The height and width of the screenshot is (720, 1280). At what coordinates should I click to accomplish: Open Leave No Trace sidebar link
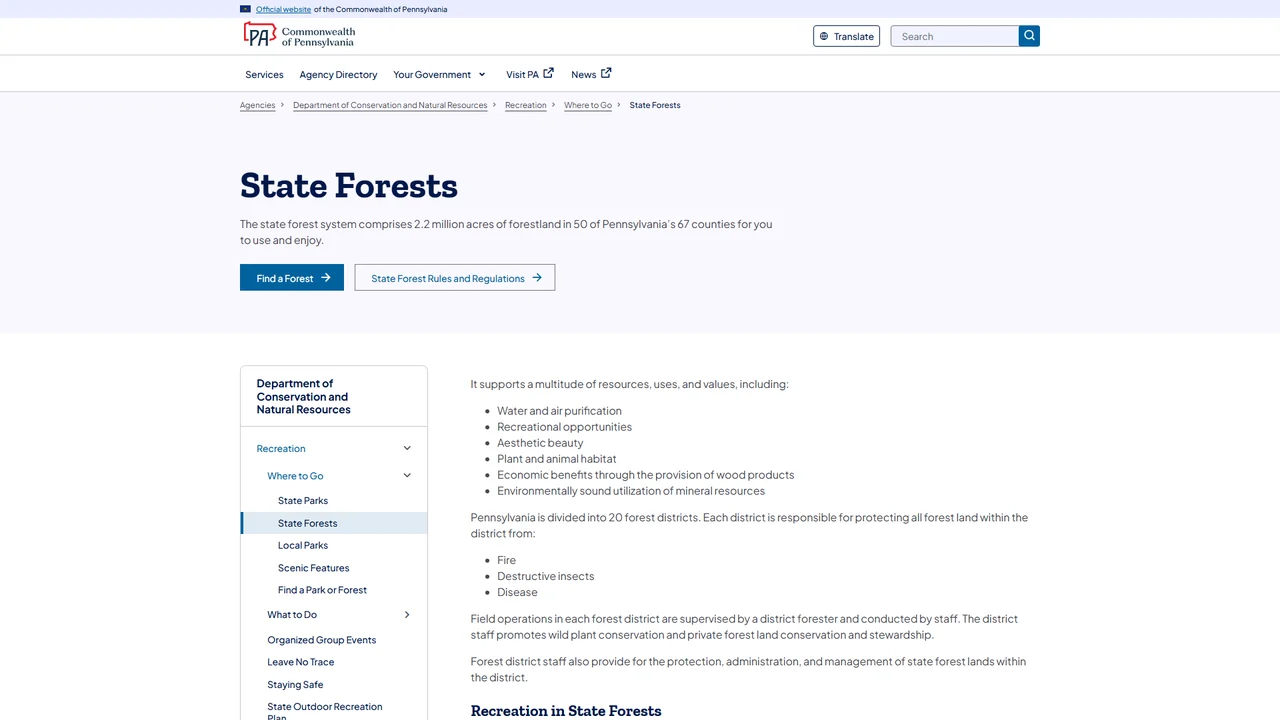point(301,662)
